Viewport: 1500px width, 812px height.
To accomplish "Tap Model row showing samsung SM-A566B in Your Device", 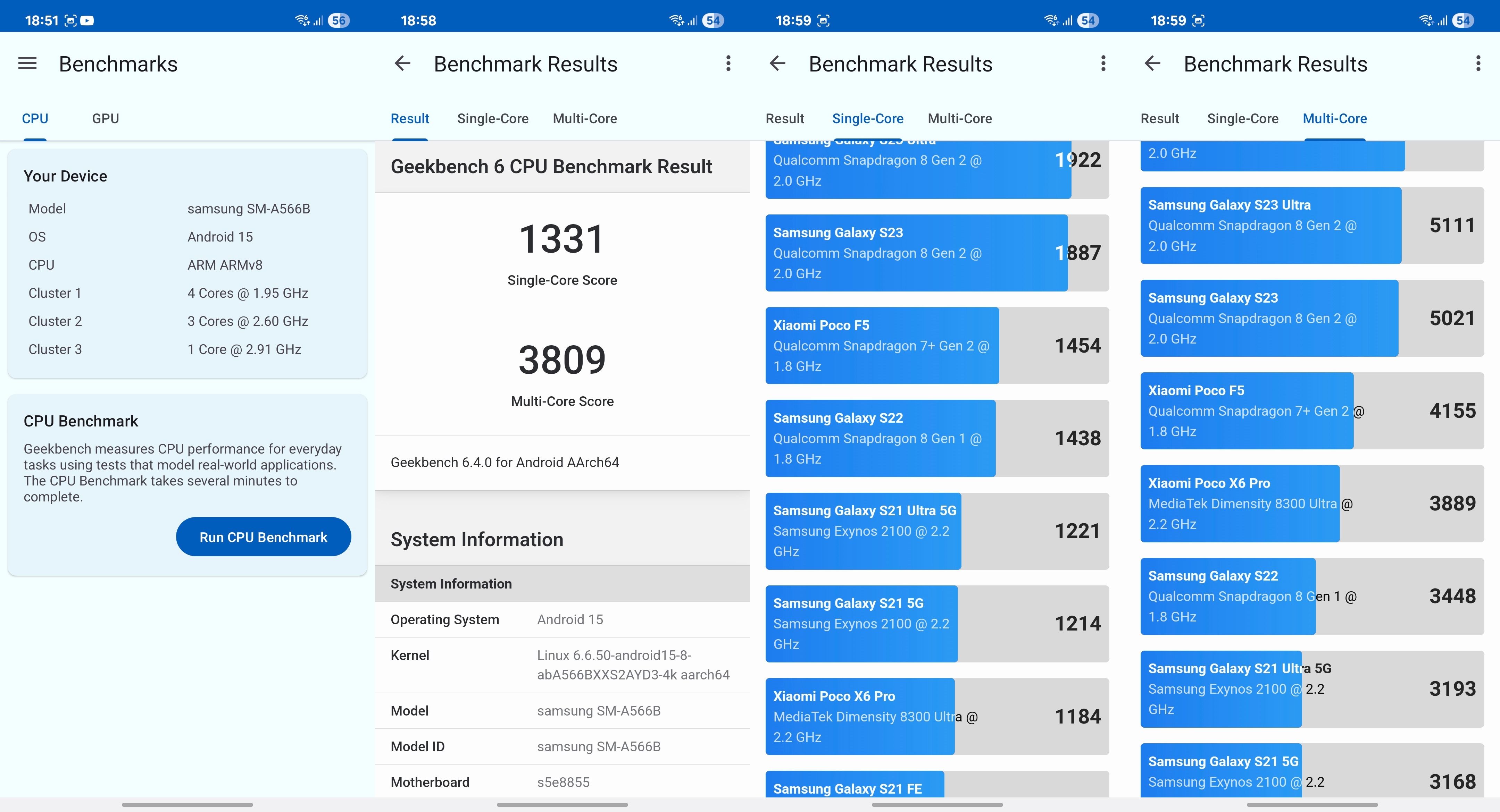I will [187, 209].
